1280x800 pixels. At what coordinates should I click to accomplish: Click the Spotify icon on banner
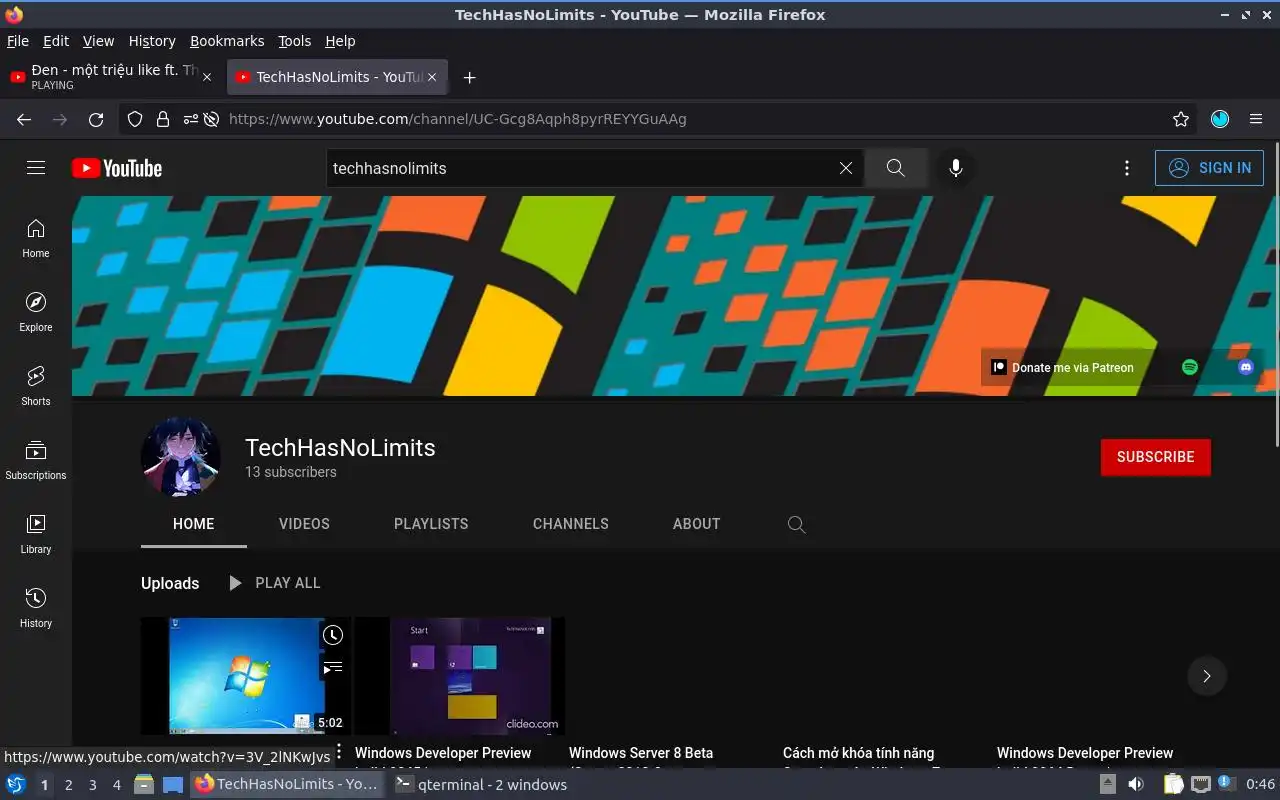(1190, 367)
